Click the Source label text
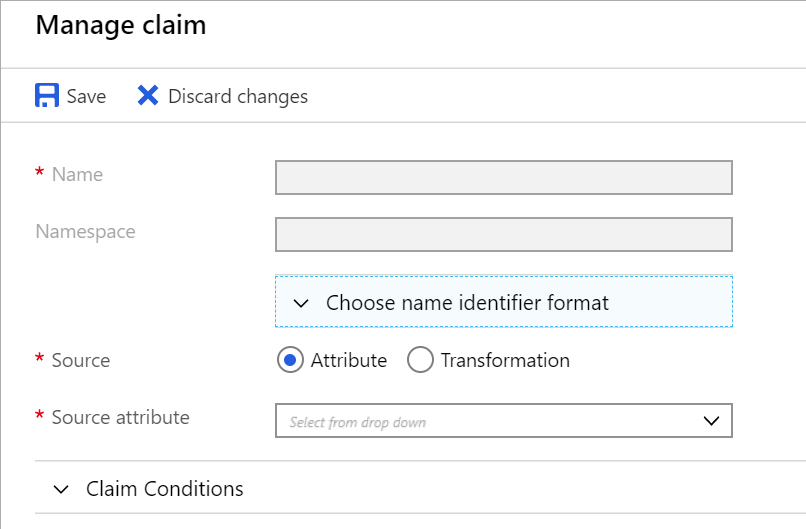This screenshot has height=529, width=806. pyautogui.click(x=81, y=360)
